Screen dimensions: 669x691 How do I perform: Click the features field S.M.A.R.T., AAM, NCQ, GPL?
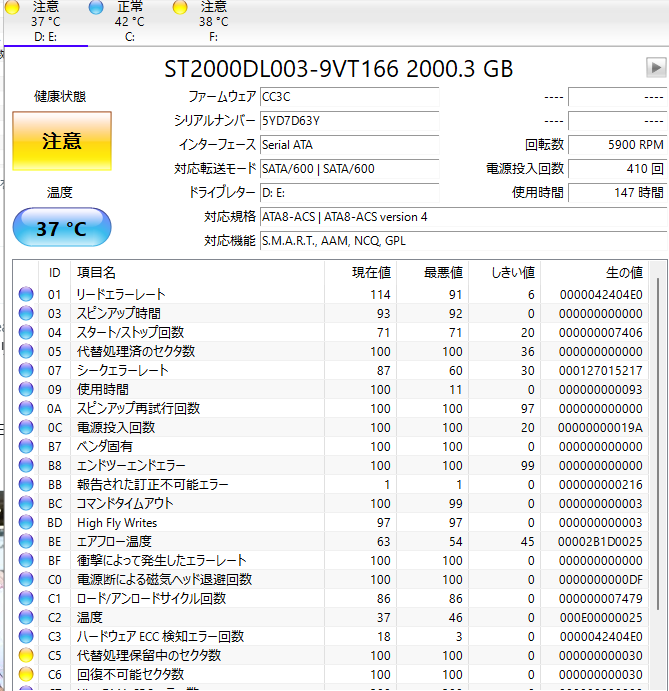click(463, 241)
